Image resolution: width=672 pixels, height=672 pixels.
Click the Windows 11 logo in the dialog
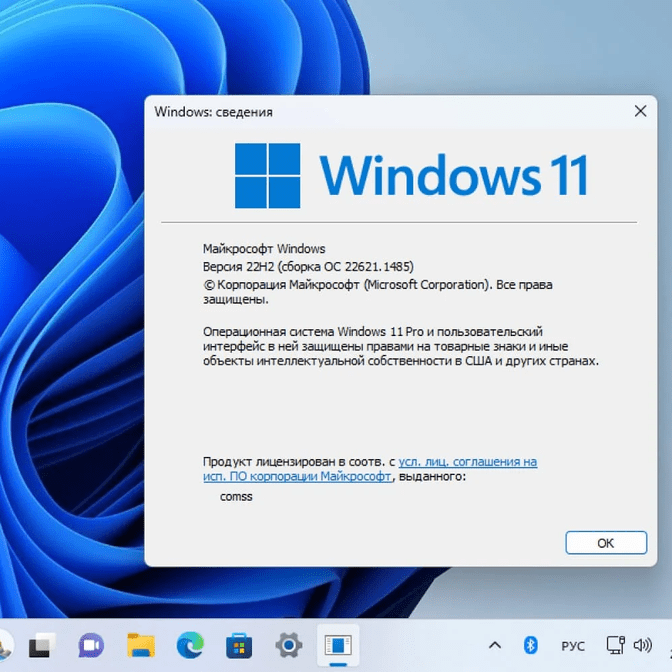[267, 176]
